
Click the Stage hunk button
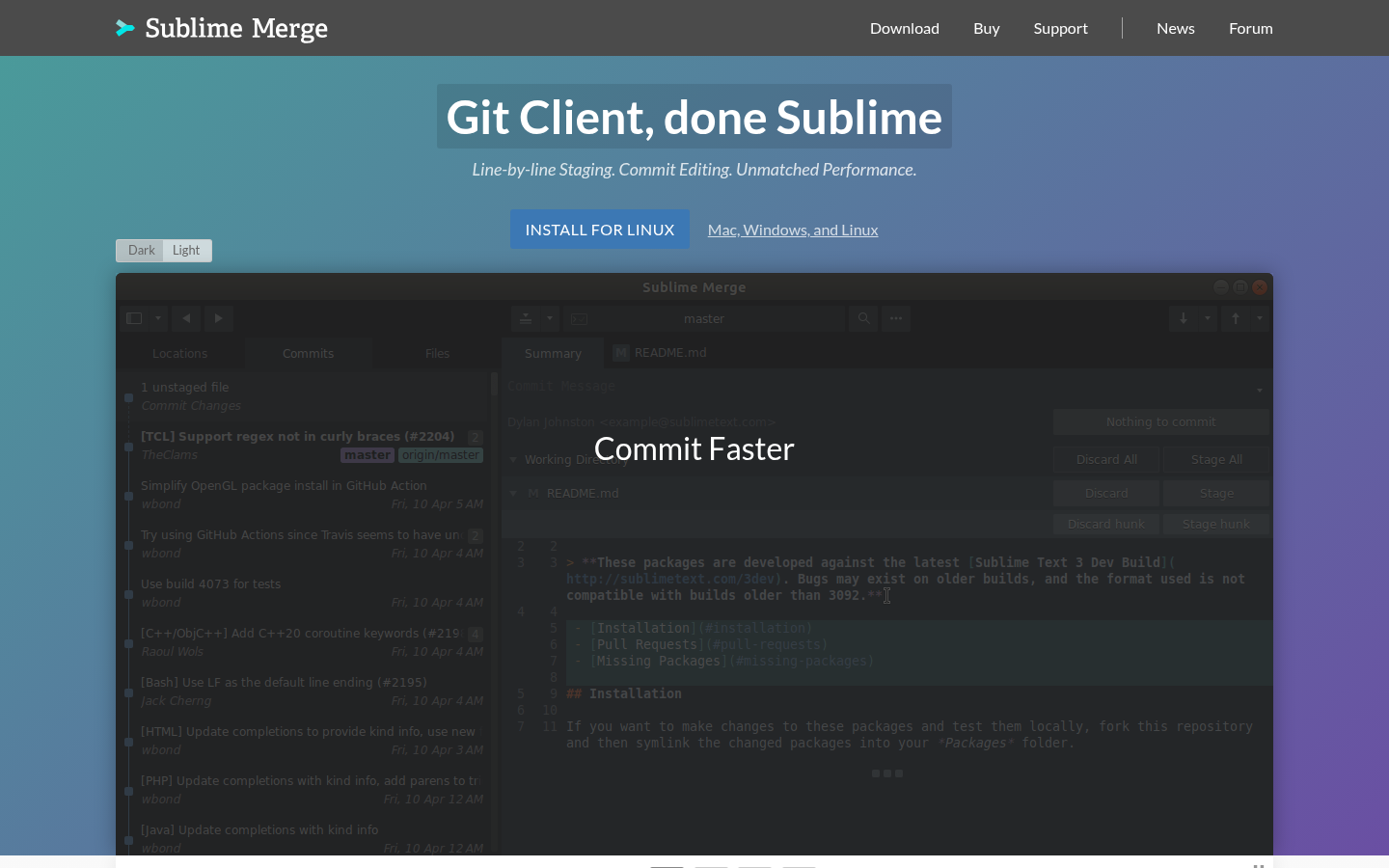(x=1216, y=525)
